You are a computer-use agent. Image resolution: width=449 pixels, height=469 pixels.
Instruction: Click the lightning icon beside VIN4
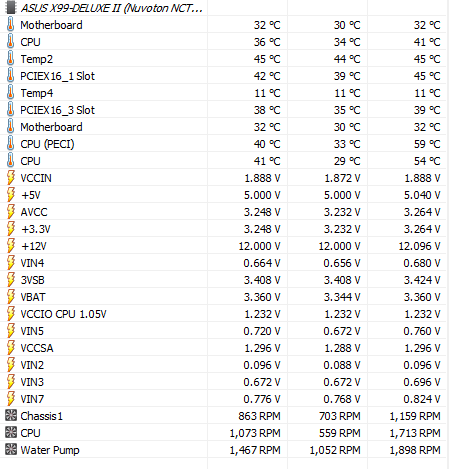(x=11, y=263)
